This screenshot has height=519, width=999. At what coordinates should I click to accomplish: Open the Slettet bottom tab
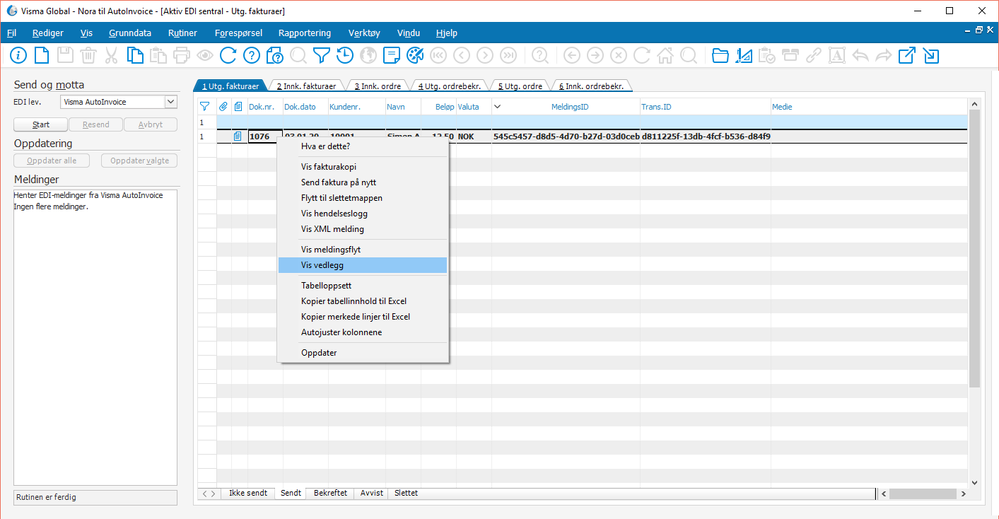point(406,493)
